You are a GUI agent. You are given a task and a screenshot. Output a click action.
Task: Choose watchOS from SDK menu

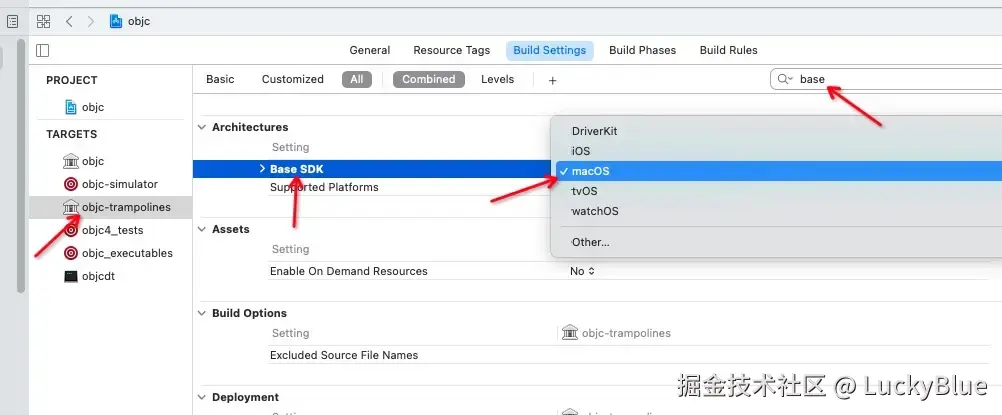click(x=595, y=211)
